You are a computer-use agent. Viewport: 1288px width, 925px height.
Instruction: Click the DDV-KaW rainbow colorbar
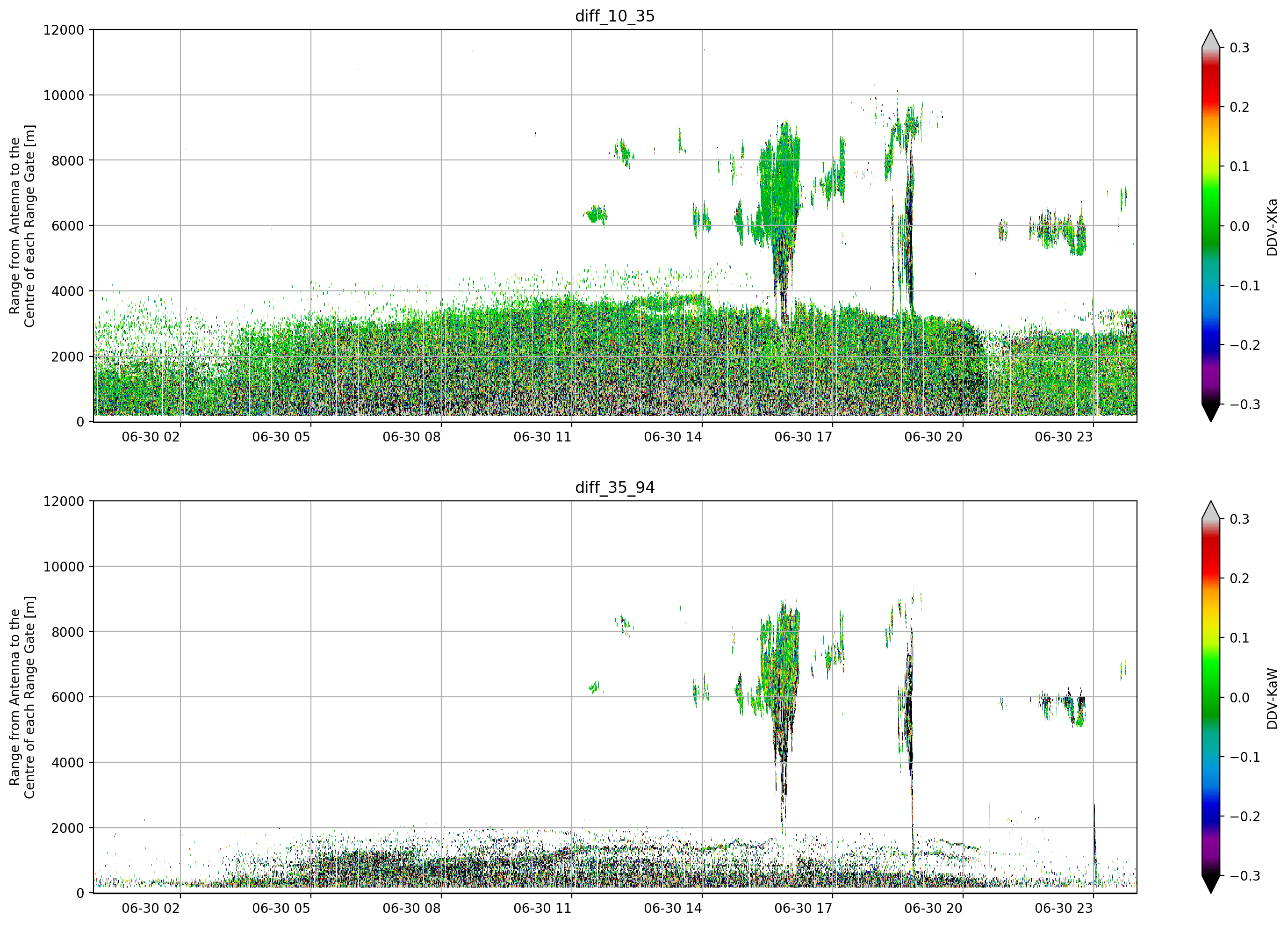click(x=1211, y=697)
